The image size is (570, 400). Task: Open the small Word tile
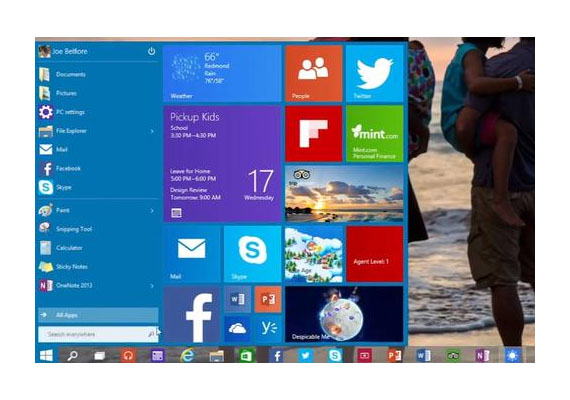[x=237, y=299]
